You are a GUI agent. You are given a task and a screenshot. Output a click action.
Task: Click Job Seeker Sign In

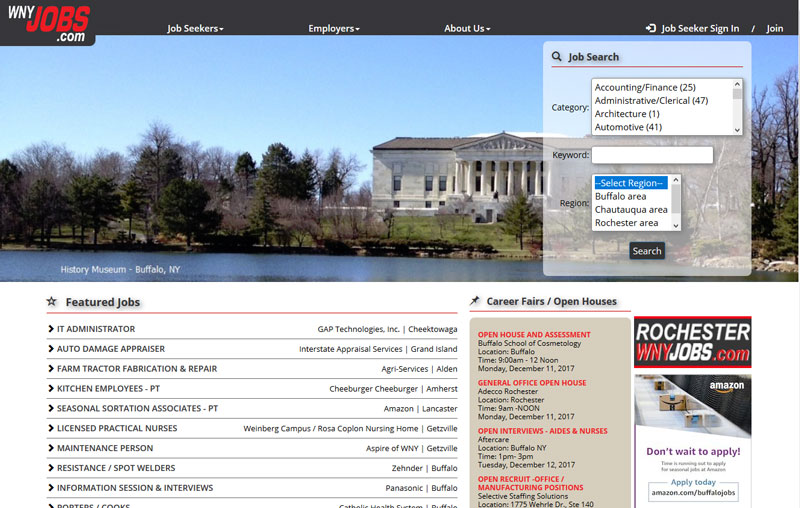click(x=700, y=29)
